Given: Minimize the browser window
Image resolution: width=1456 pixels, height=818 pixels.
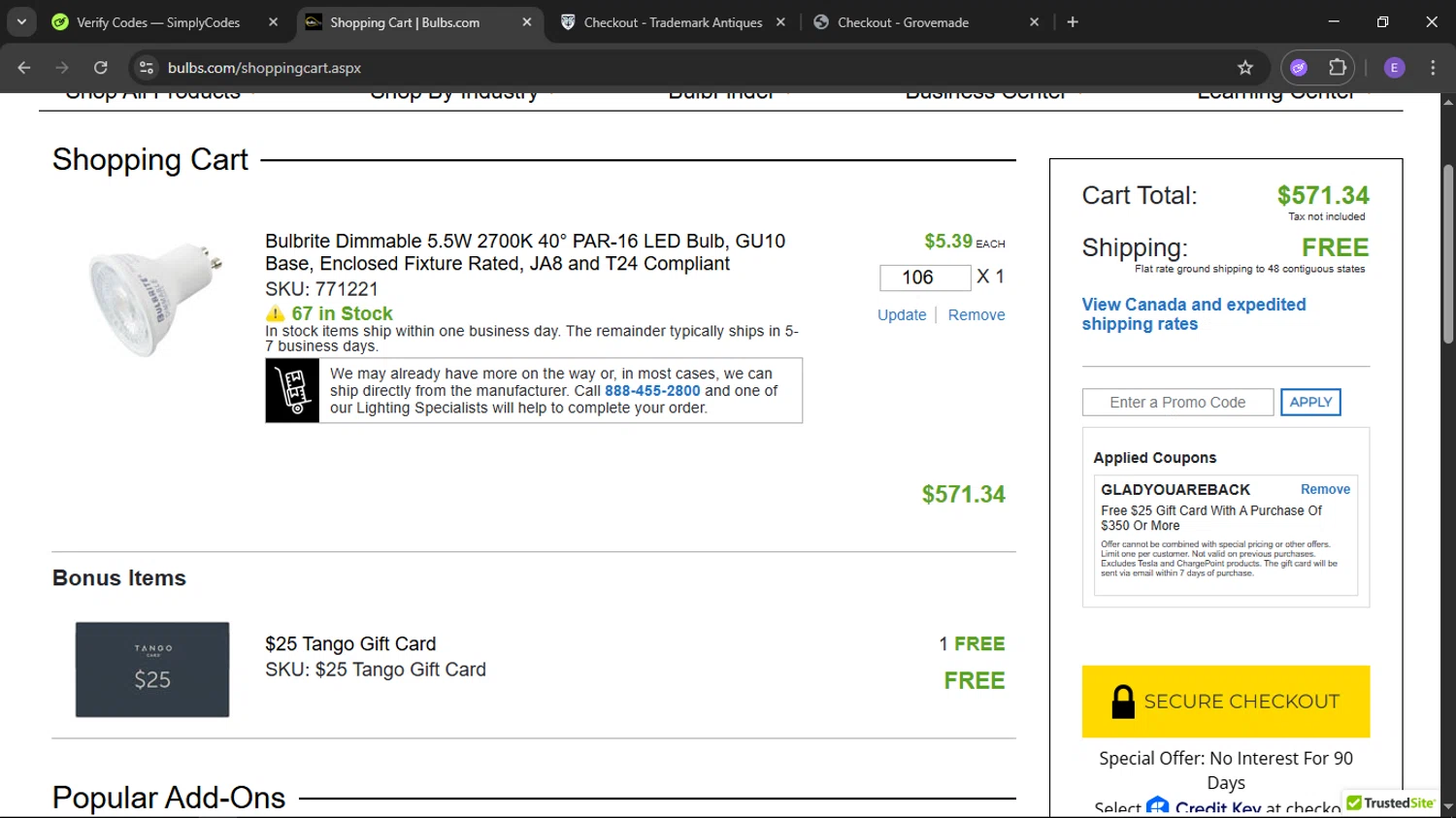Looking at the screenshot, I should point(1334,21).
